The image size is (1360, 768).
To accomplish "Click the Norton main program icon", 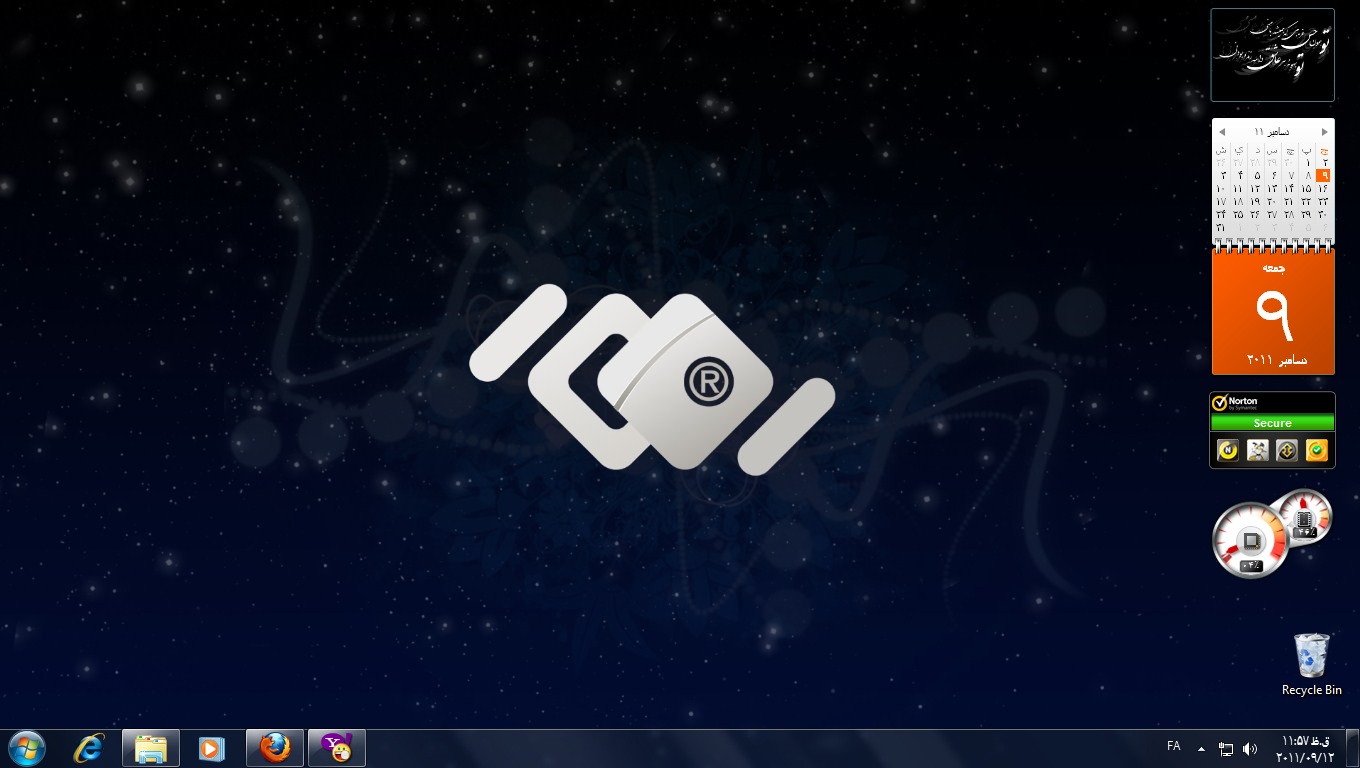I will click(1227, 451).
